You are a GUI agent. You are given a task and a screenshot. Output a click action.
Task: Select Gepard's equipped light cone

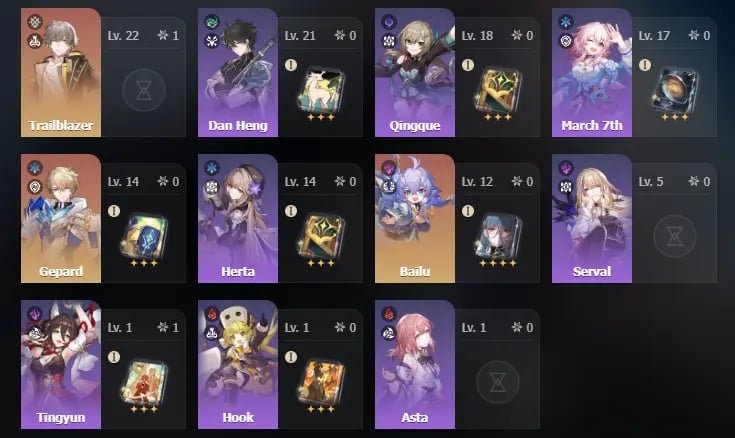[x=143, y=236]
